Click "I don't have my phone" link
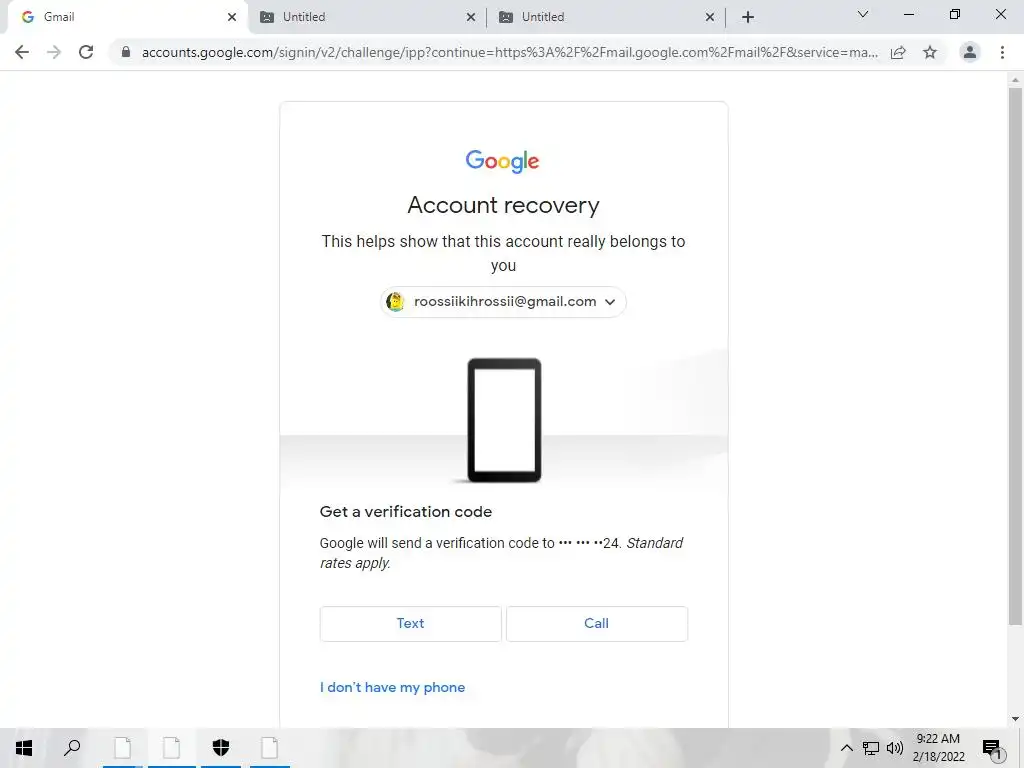 (x=392, y=687)
